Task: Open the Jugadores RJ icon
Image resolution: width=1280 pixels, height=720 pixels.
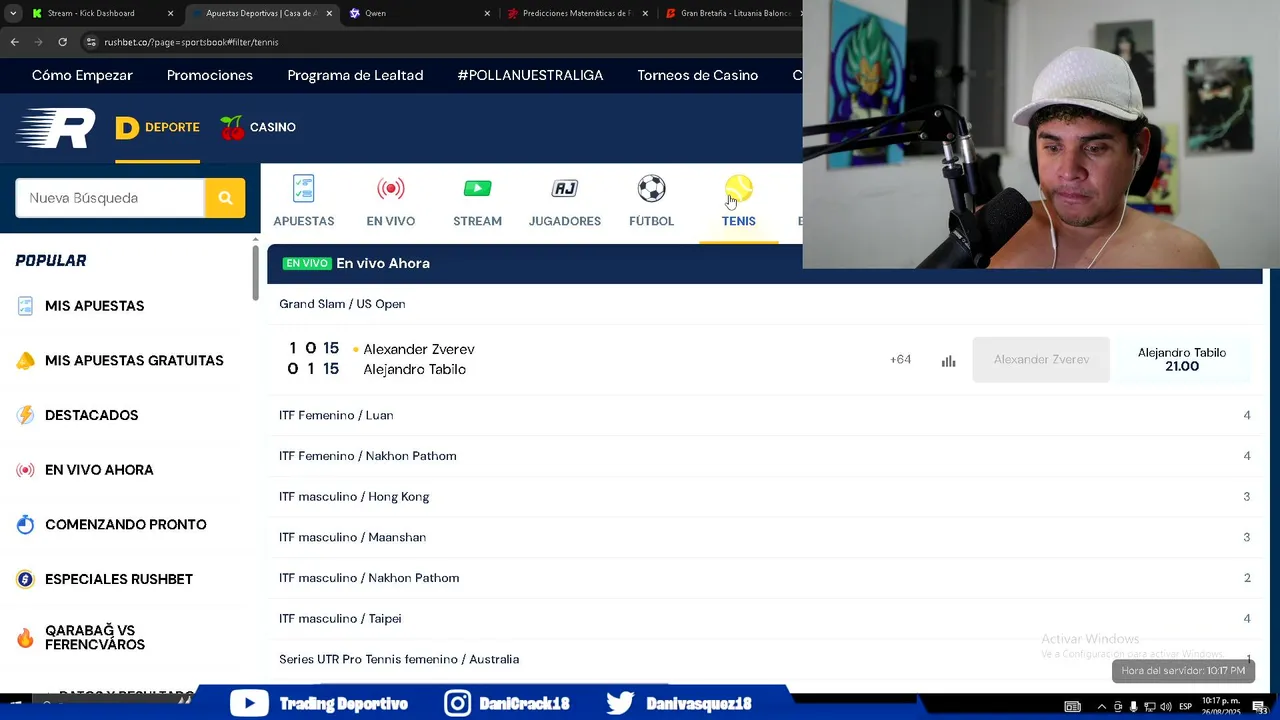Action: click(x=565, y=188)
